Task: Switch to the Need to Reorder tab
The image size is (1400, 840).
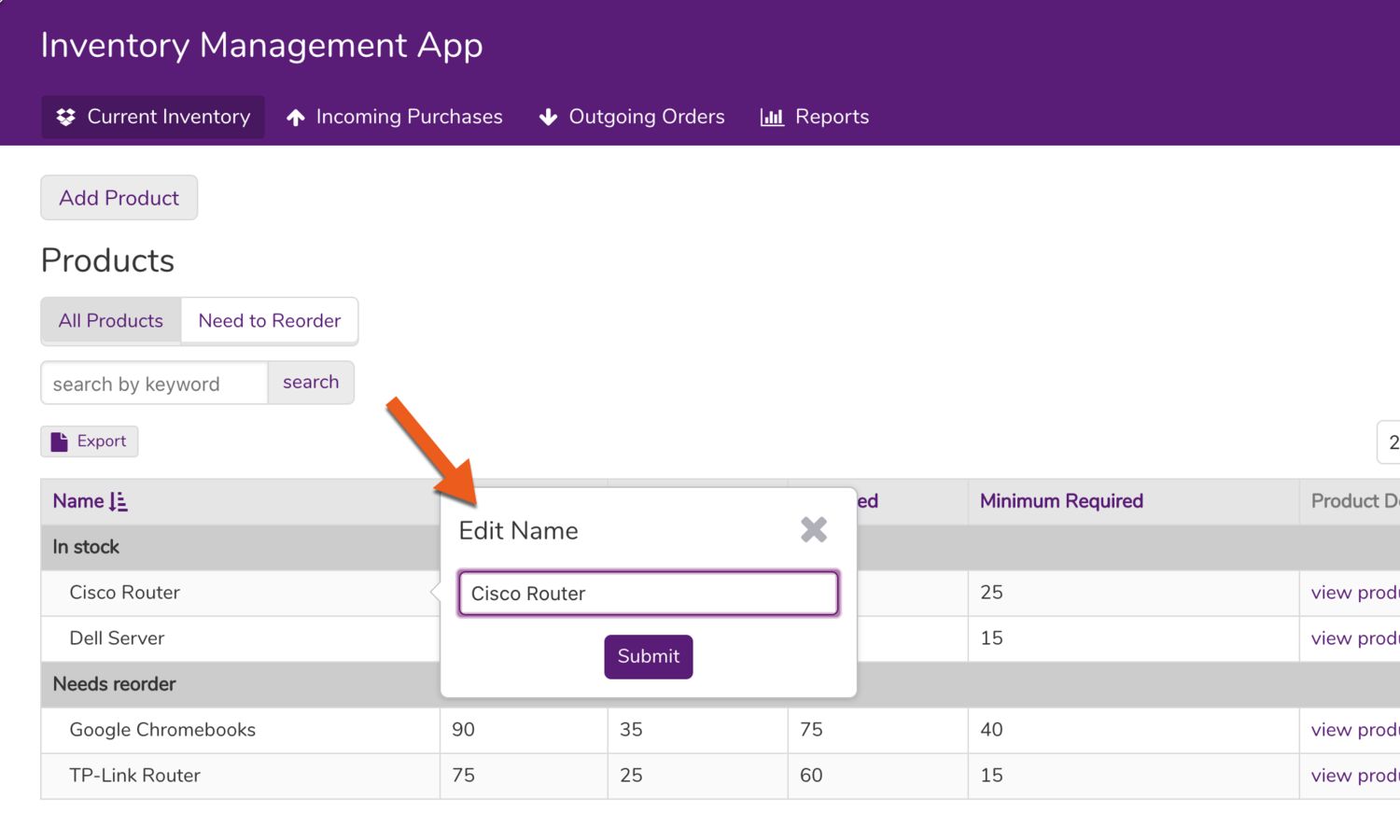Action: pos(269,321)
